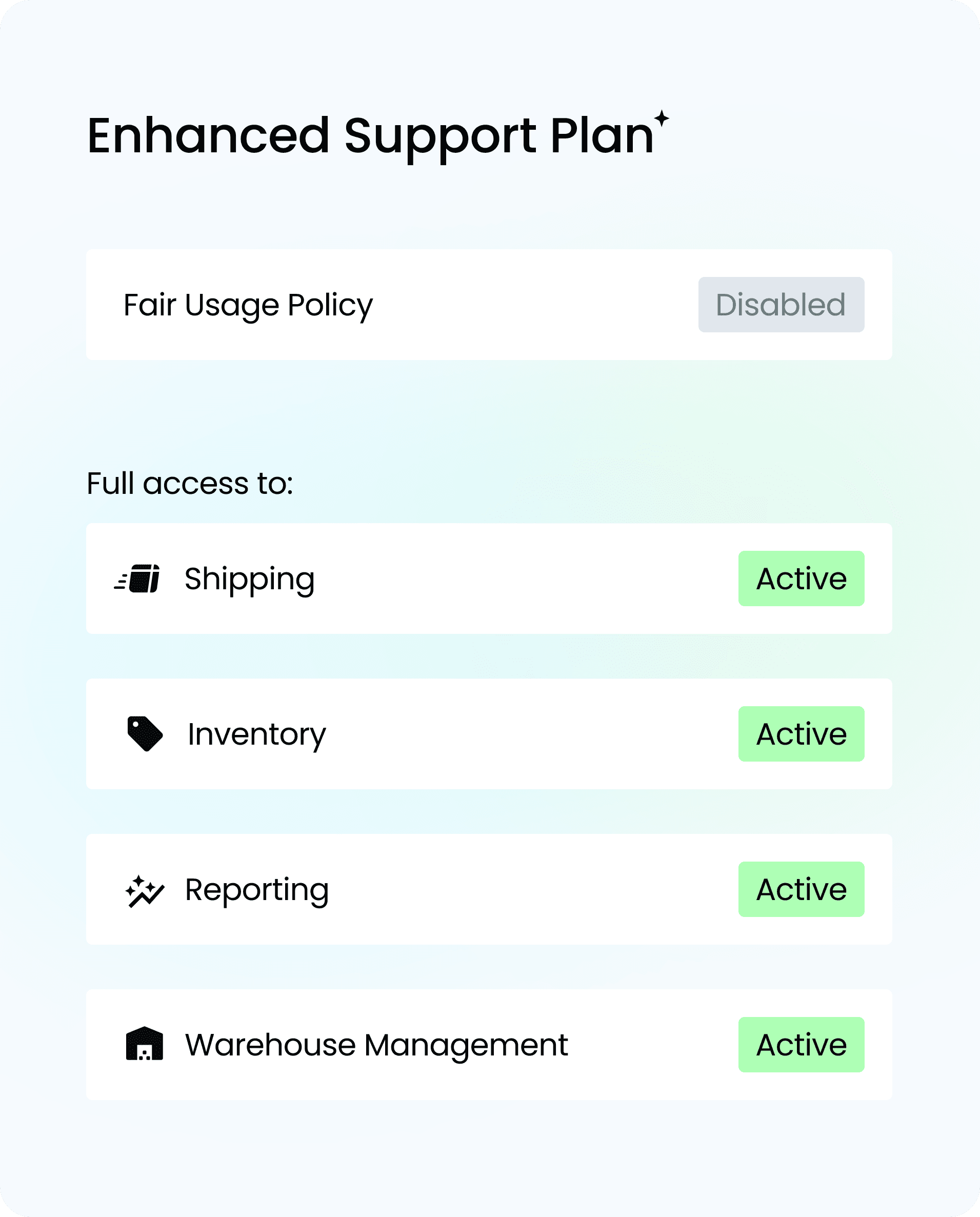Viewport: 980px width, 1217px height.
Task: Toggle the Active status badge for Shipping
Action: [x=801, y=578]
